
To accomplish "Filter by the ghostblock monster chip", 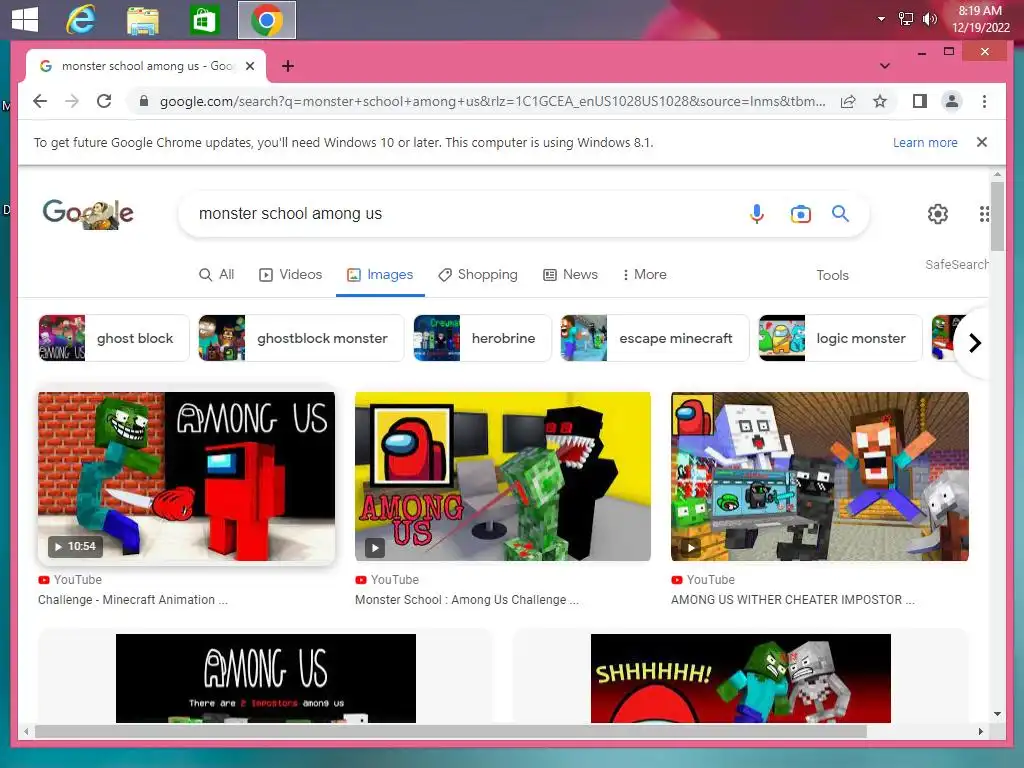I will [301, 338].
